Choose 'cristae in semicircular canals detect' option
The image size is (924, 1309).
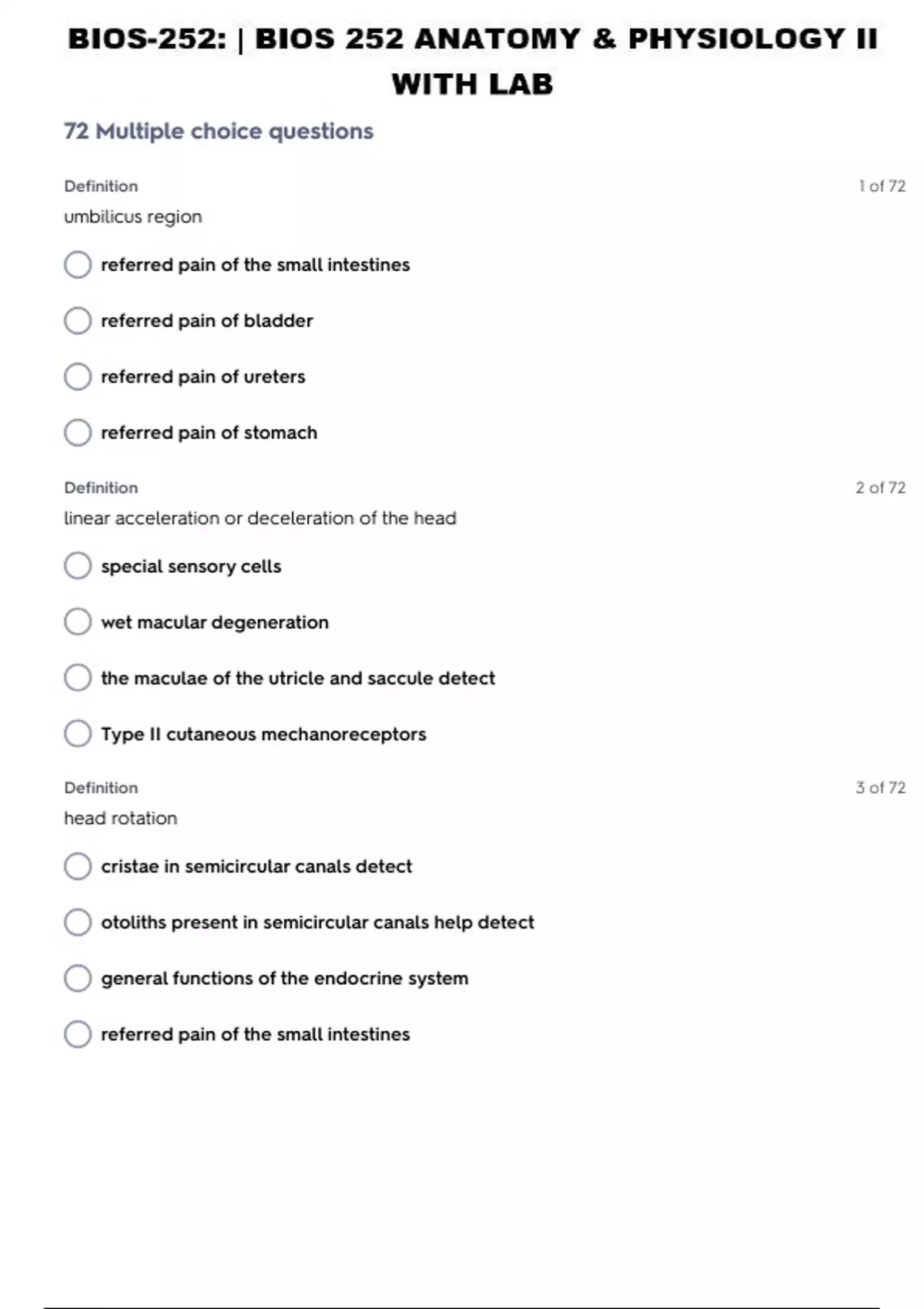click(78, 866)
